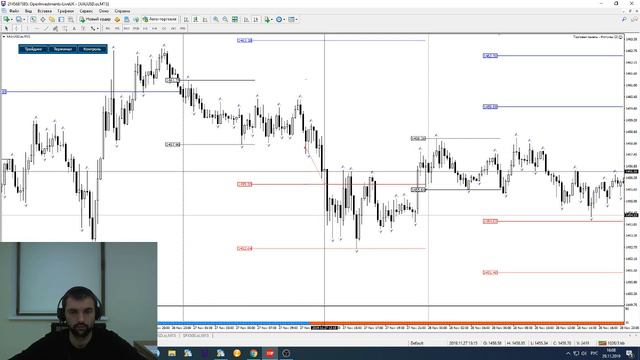
Task: Select the text tool 'A'
Action: tap(74, 29)
